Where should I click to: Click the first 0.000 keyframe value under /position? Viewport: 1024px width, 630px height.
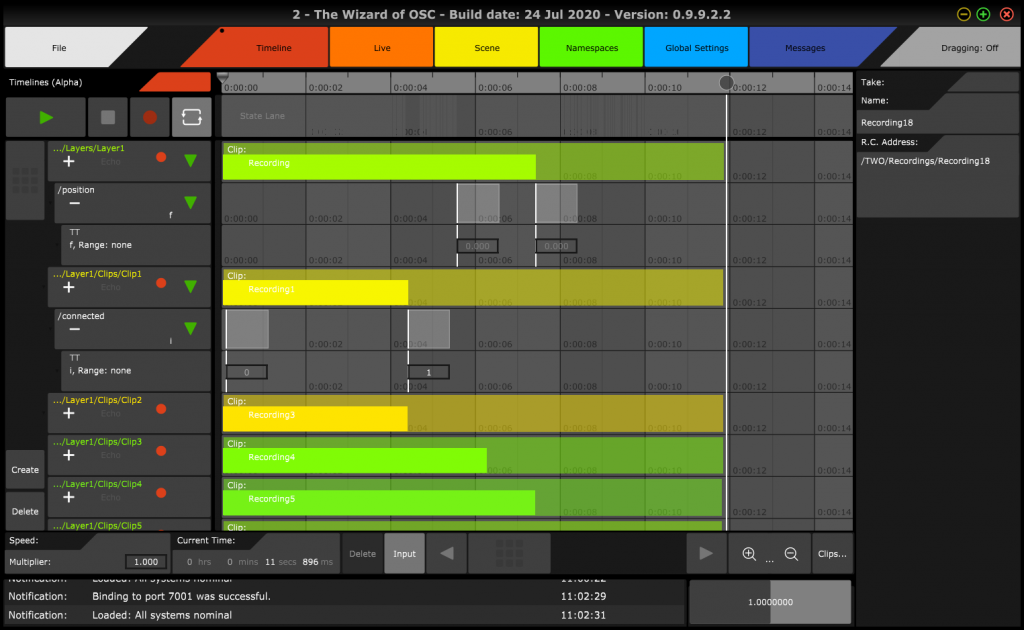(477, 246)
